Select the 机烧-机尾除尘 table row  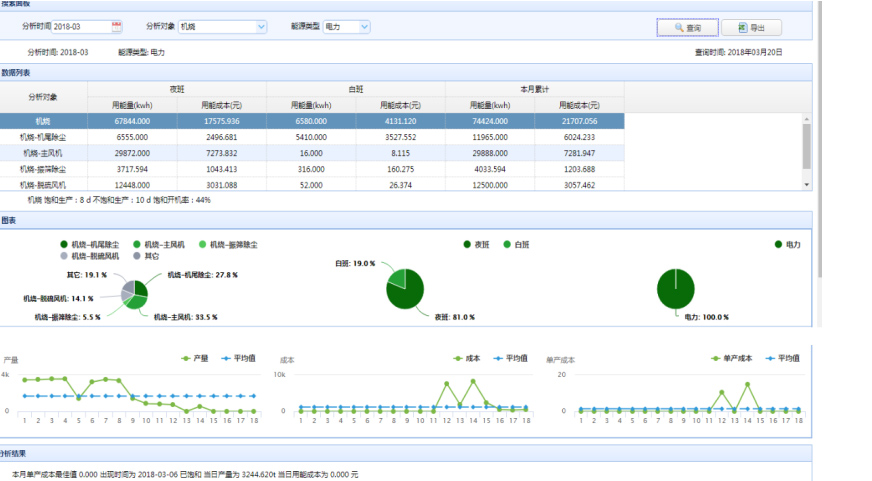tap(43, 136)
